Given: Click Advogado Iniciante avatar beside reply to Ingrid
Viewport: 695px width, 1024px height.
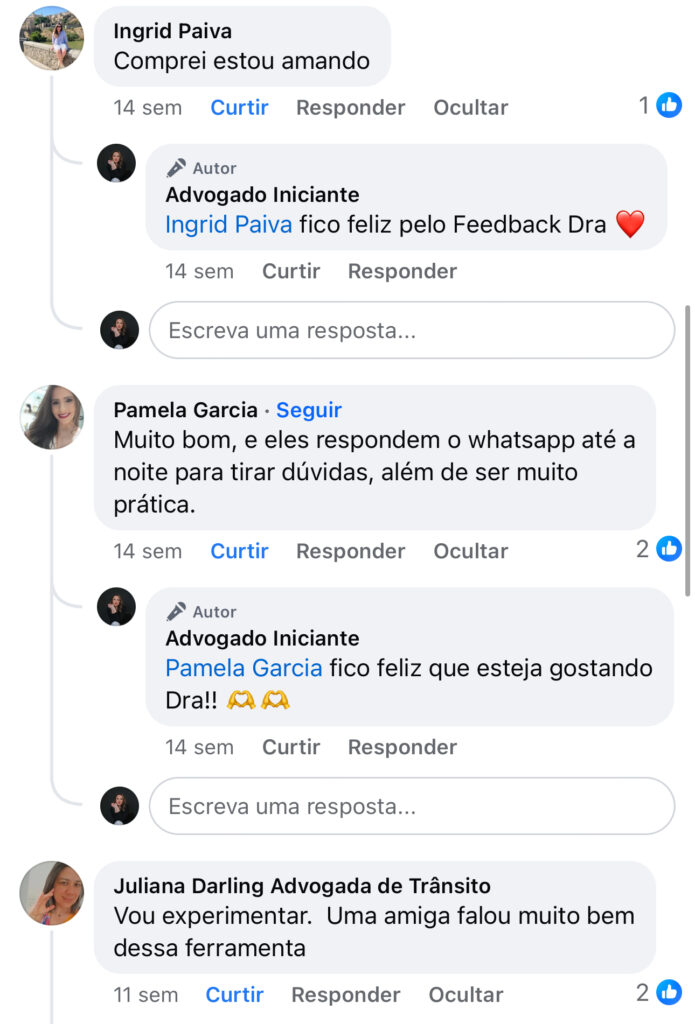Looking at the screenshot, I should [x=116, y=163].
